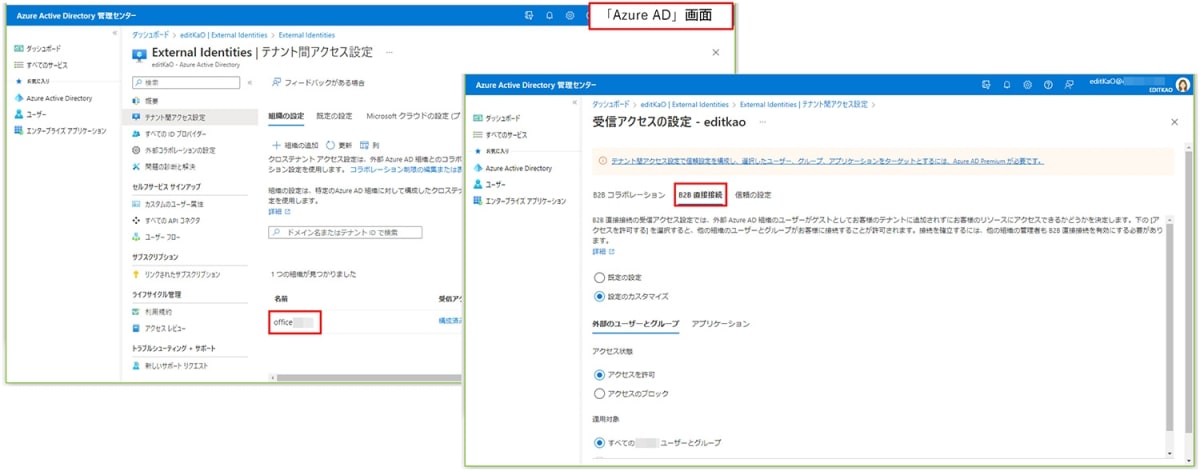Switch to the 既定の設定 tab in back window
Screen dimensions: 1200x471
[334, 117]
